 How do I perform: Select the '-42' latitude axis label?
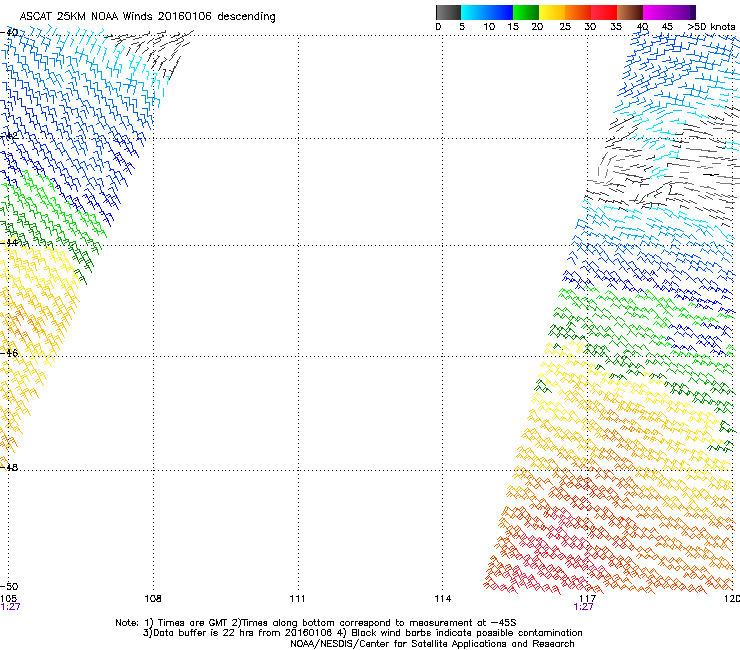[9, 135]
